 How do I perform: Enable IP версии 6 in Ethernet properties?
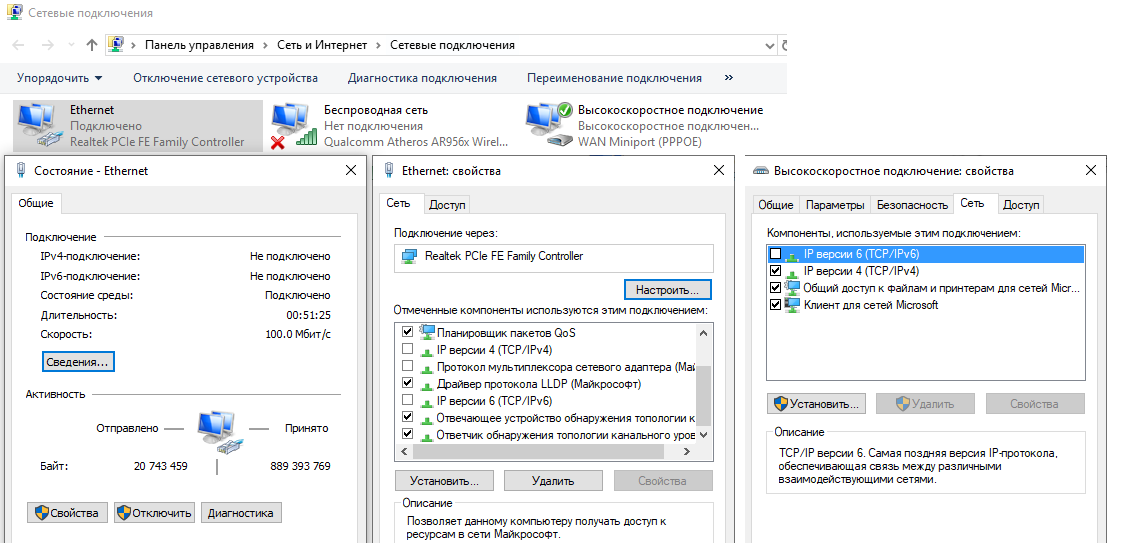click(408, 400)
